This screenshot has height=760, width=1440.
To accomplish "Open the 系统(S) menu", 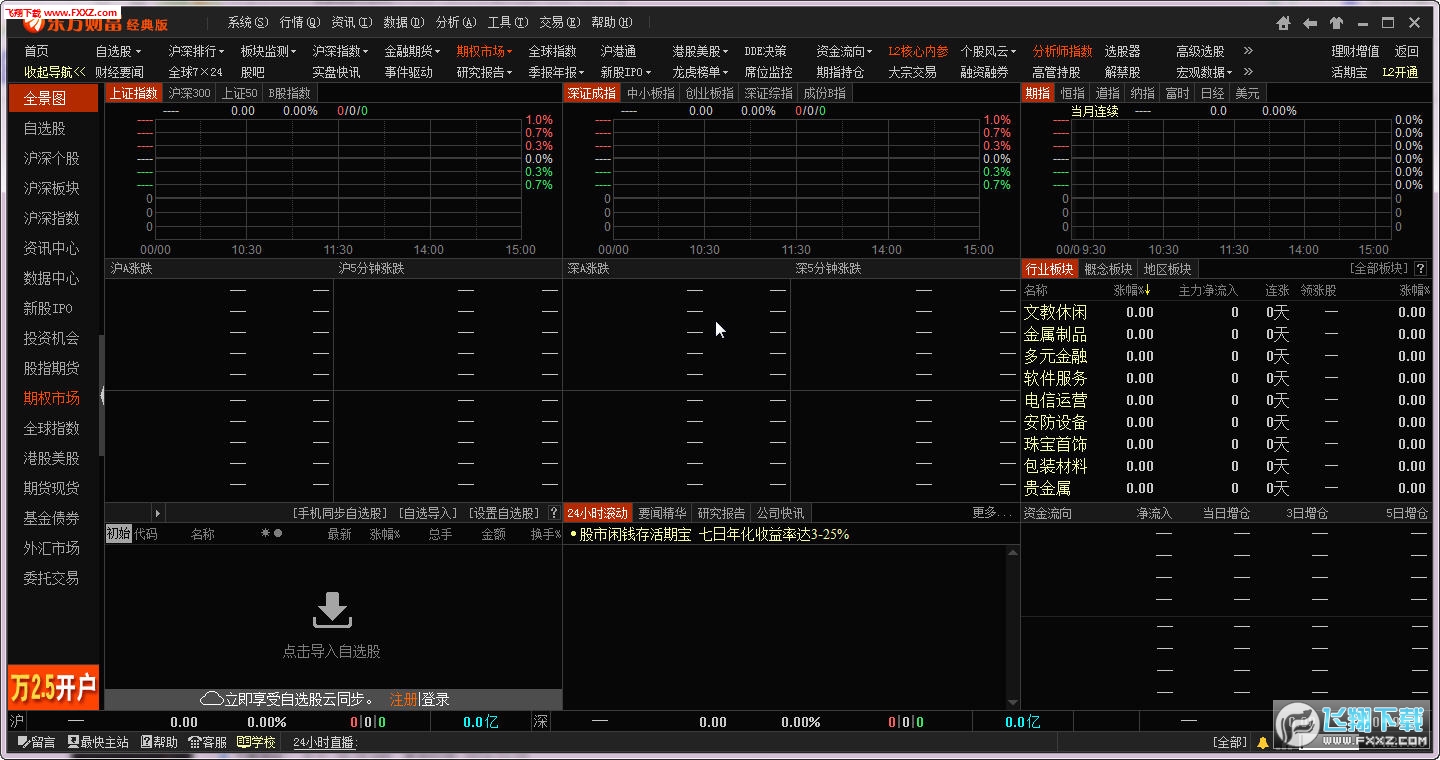I will [x=248, y=22].
